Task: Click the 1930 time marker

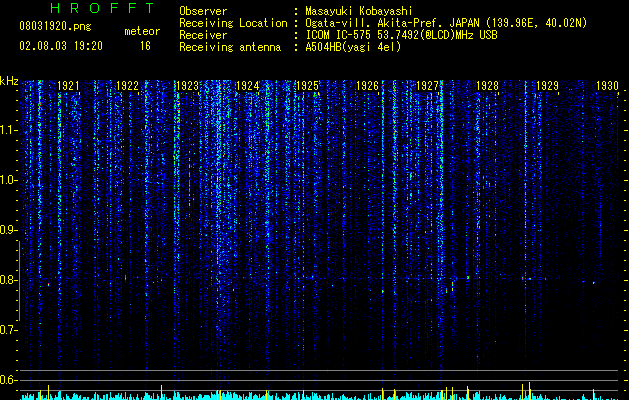Action: pos(607,85)
